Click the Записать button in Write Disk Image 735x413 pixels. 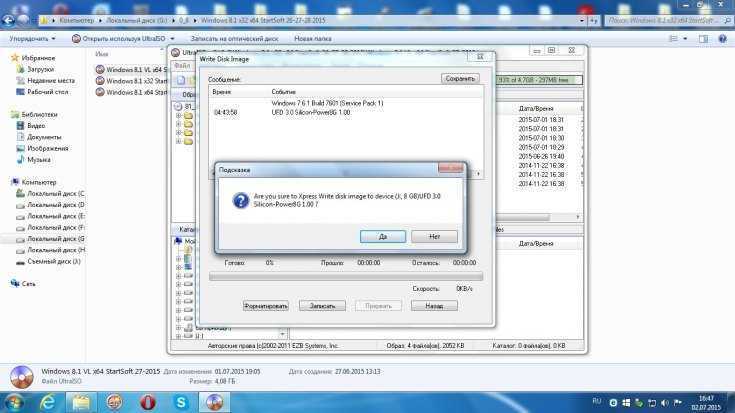point(322,306)
